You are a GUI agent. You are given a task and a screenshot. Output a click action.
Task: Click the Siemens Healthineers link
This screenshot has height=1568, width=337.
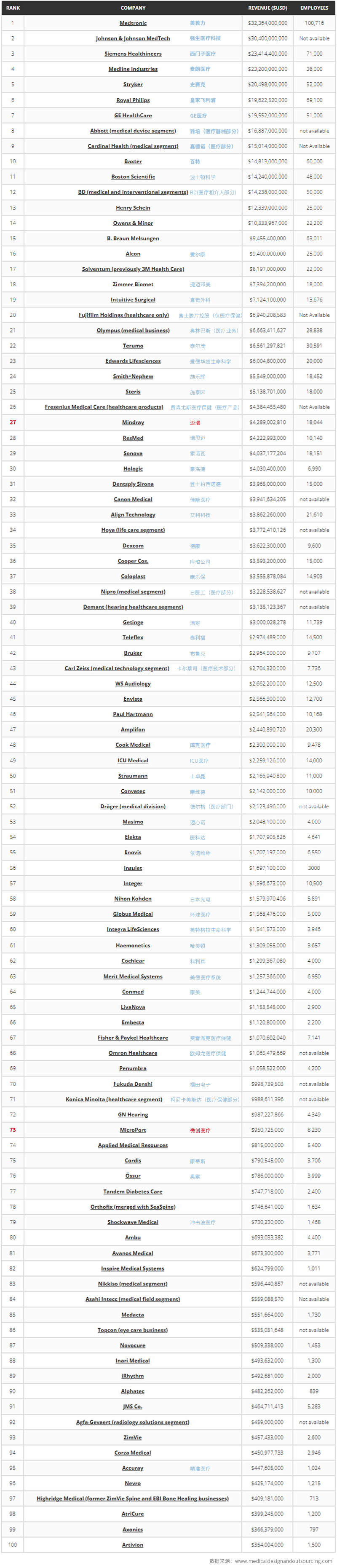[x=133, y=54]
